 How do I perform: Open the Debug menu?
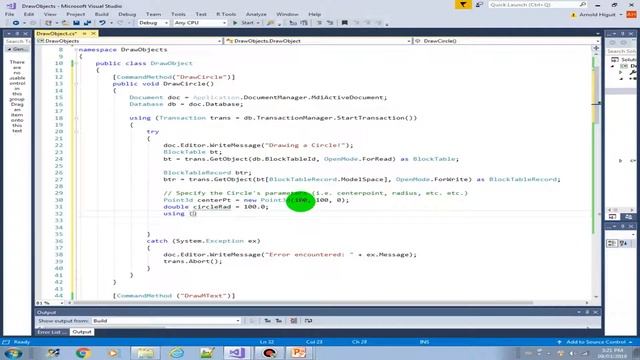[127, 14]
